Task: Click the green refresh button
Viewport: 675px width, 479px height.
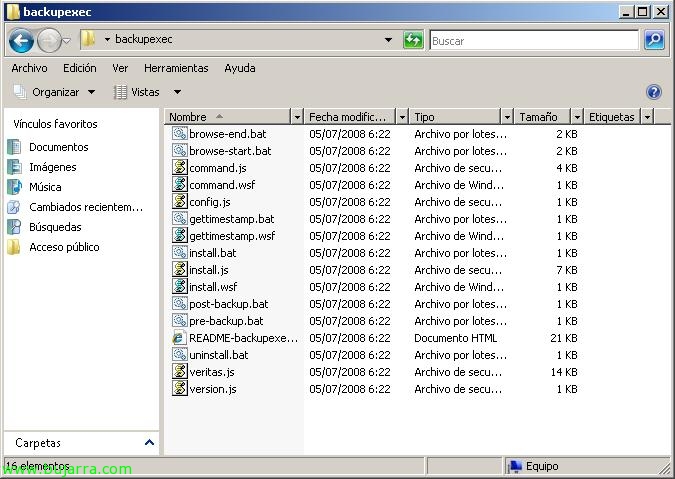Action: [413, 40]
